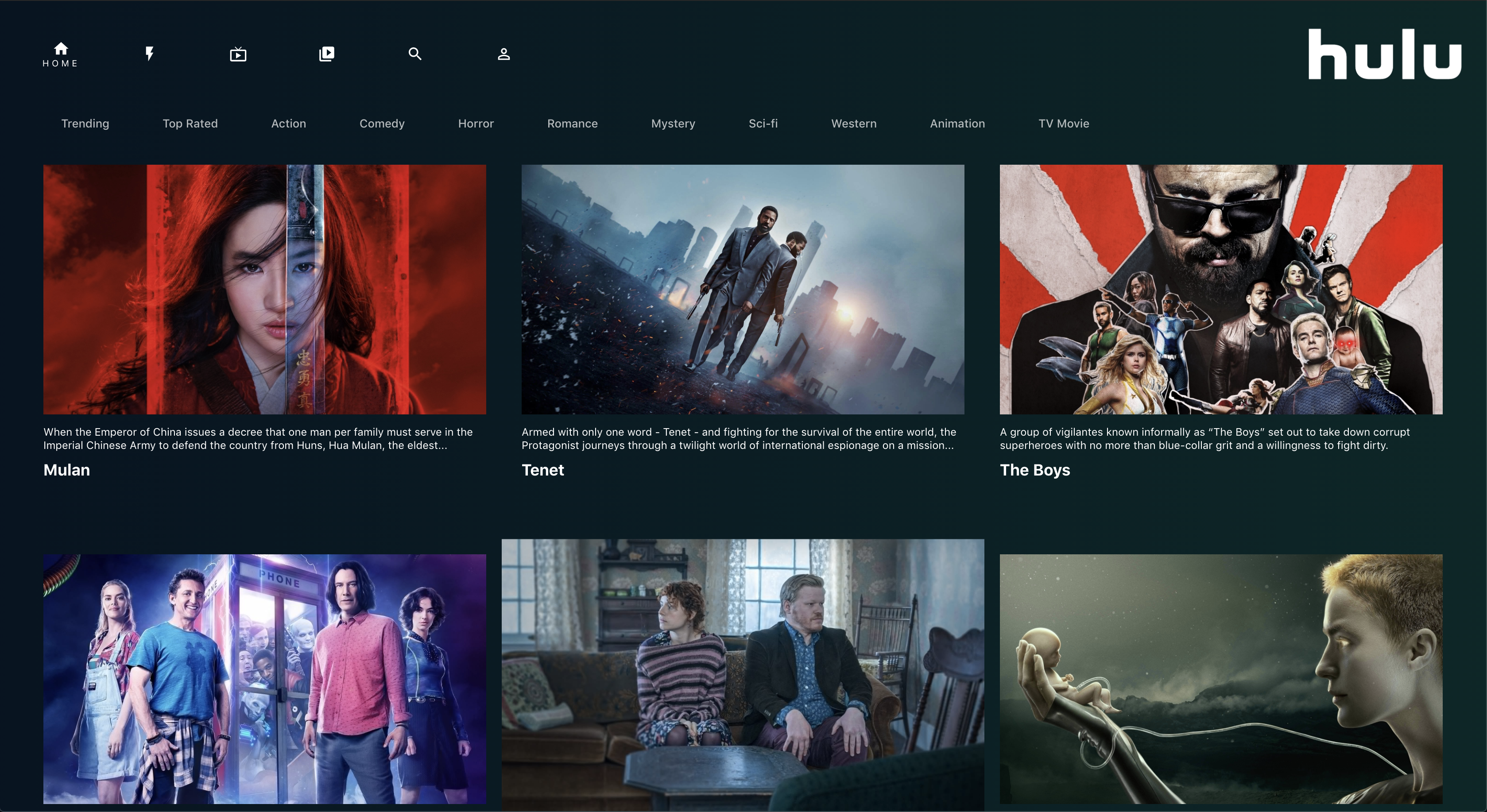This screenshot has height=812, width=1487.
Task: Click The Boys title text
Action: 1035,470
